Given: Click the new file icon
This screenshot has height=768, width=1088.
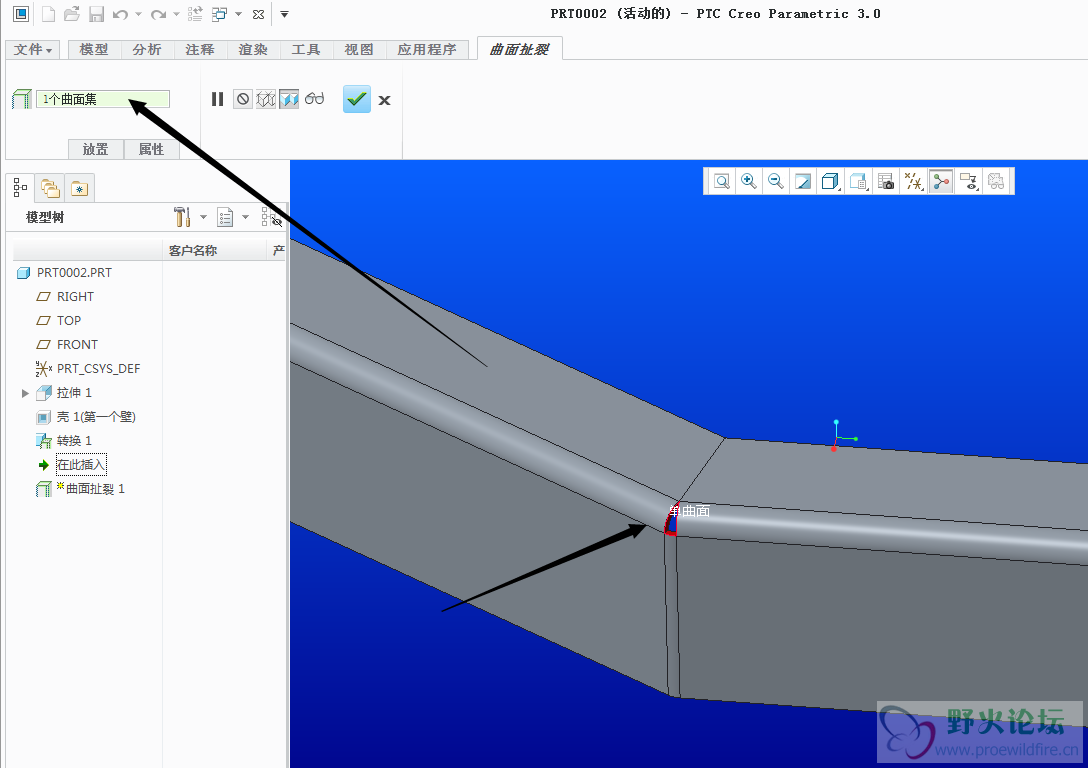Looking at the screenshot, I should coord(49,14).
